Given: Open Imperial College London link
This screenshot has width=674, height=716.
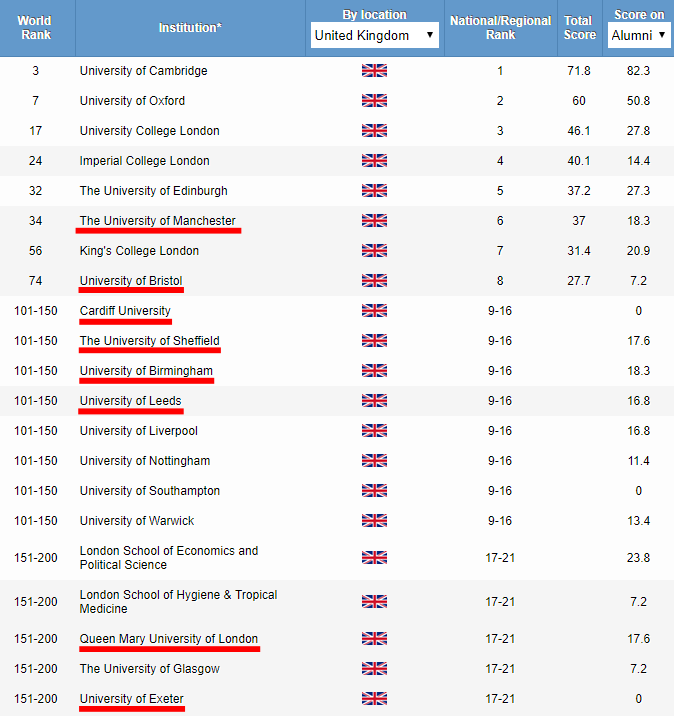Looking at the screenshot, I should (144, 161).
